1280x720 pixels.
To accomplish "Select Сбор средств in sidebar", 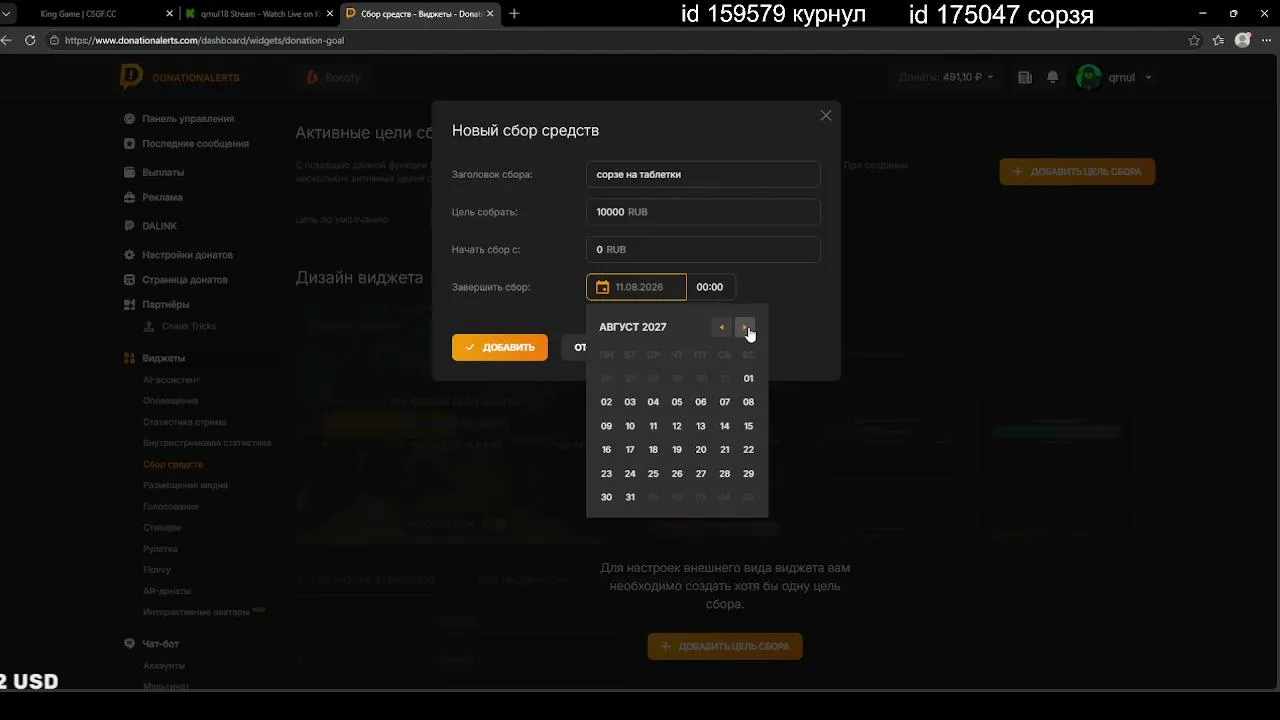I will click(173, 464).
